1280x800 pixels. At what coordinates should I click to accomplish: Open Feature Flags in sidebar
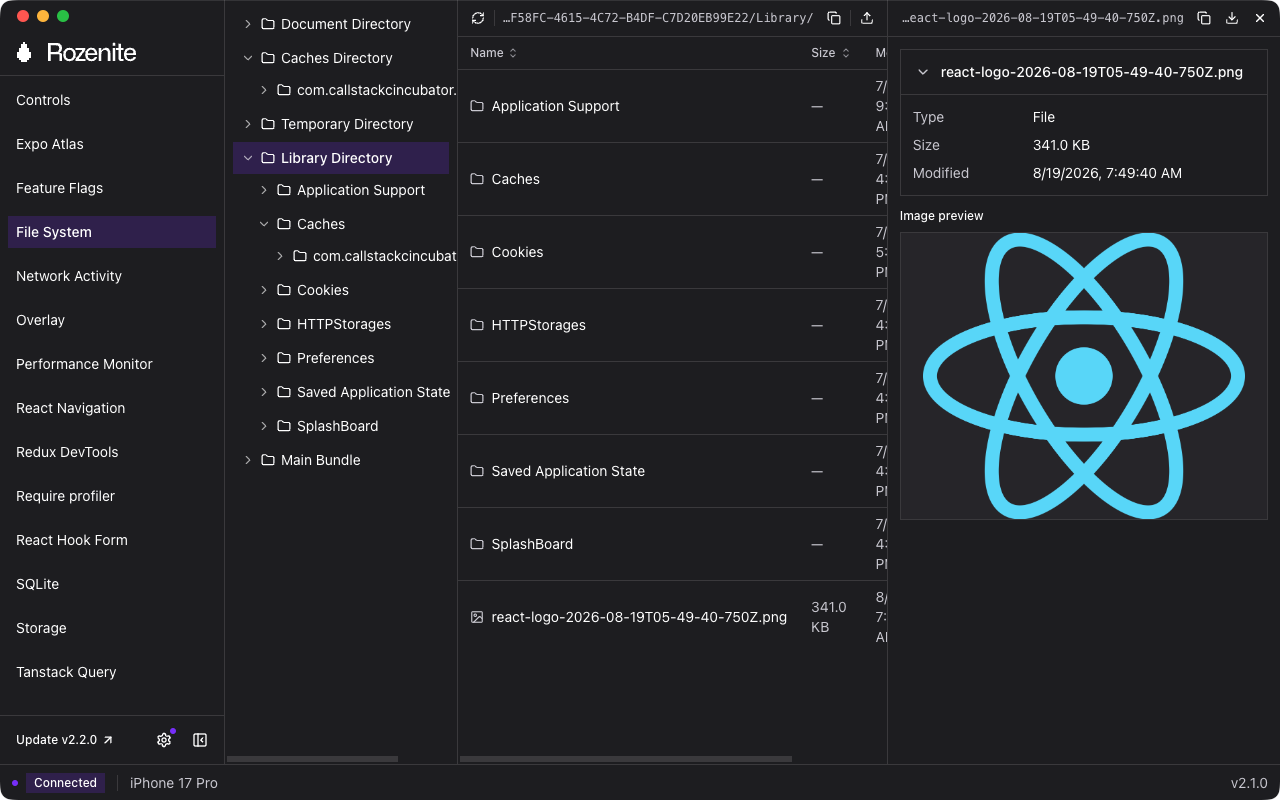tap(112, 188)
